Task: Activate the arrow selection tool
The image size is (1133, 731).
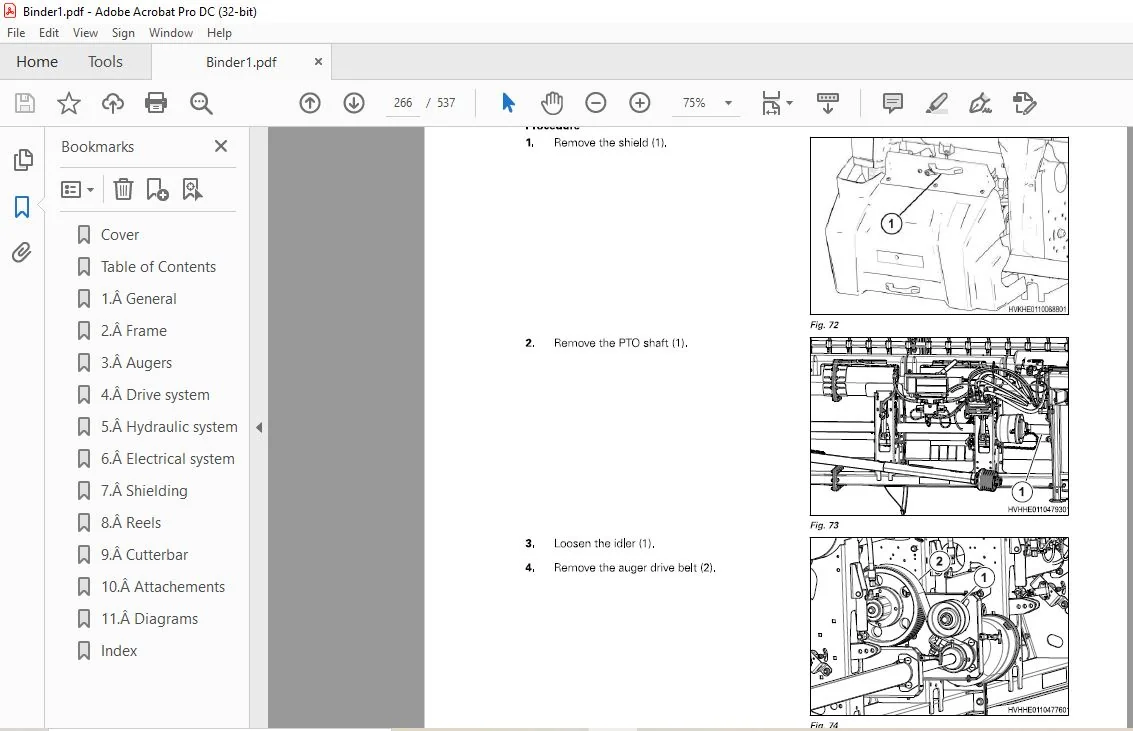Action: 508,103
